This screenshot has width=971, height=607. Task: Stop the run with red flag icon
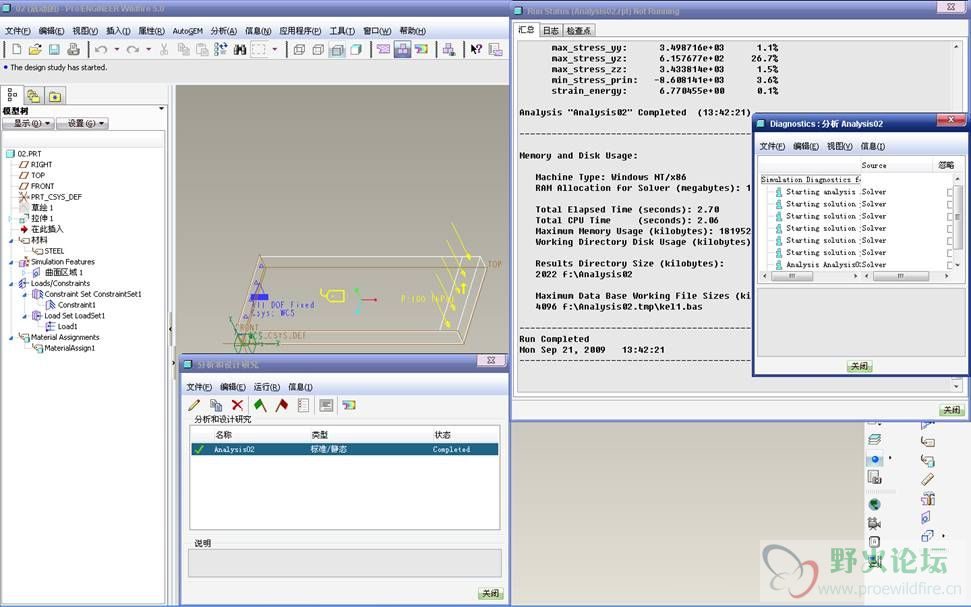pos(282,405)
